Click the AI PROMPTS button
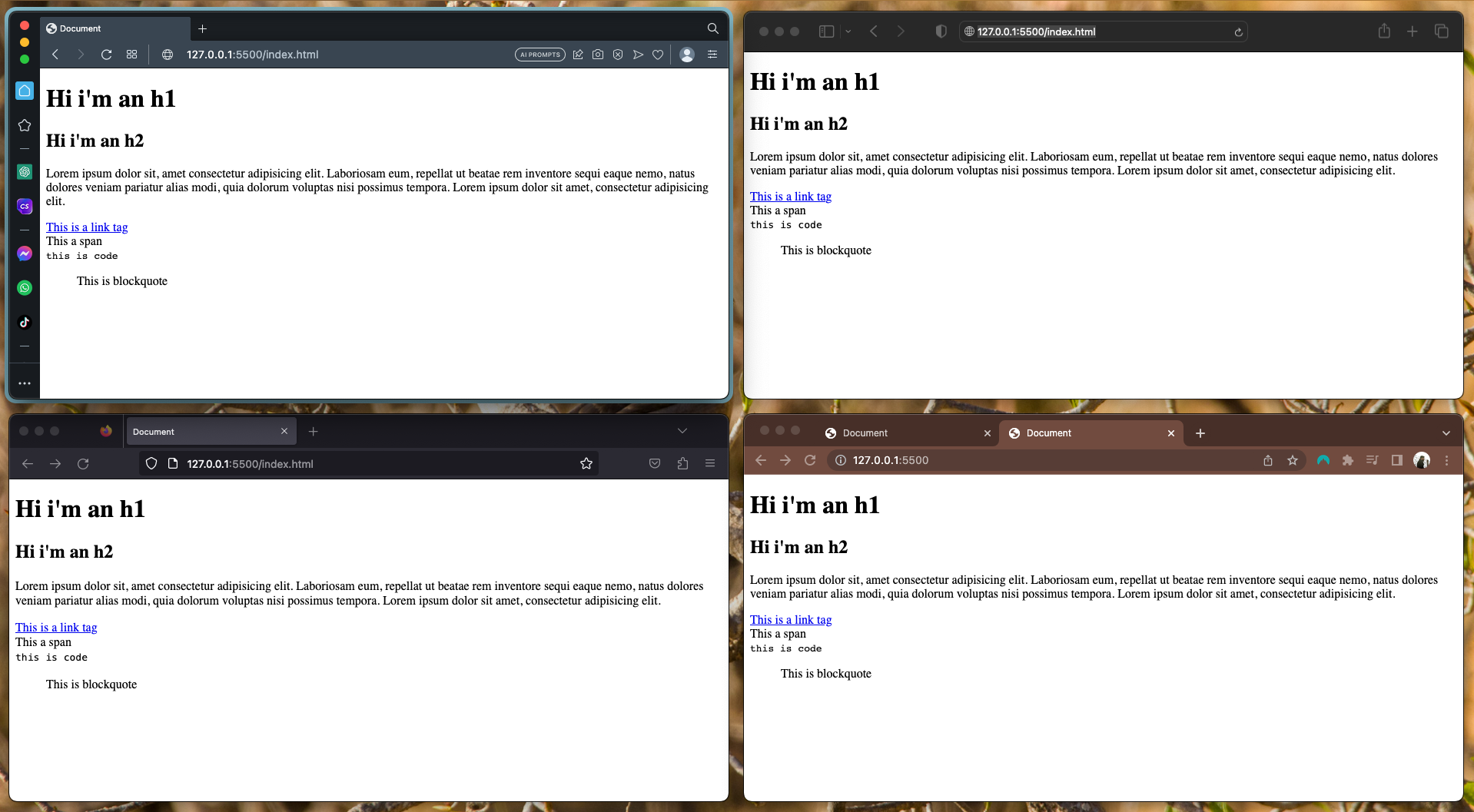The width and height of the screenshot is (1474, 812). click(x=539, y=55)
